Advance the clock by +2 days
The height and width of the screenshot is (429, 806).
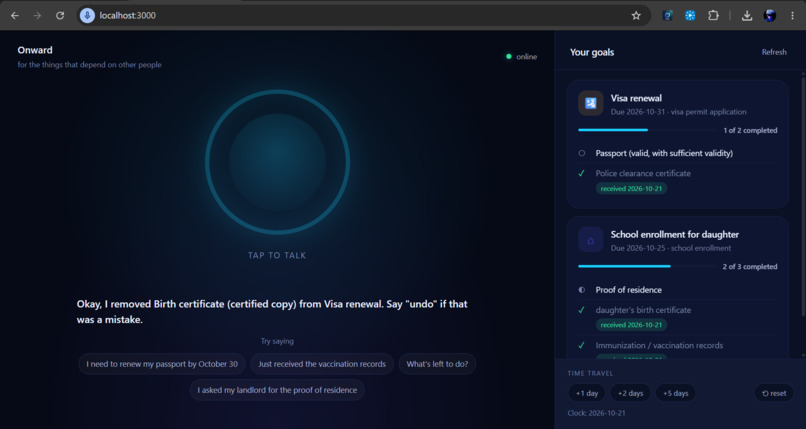(x=630, y=393)
